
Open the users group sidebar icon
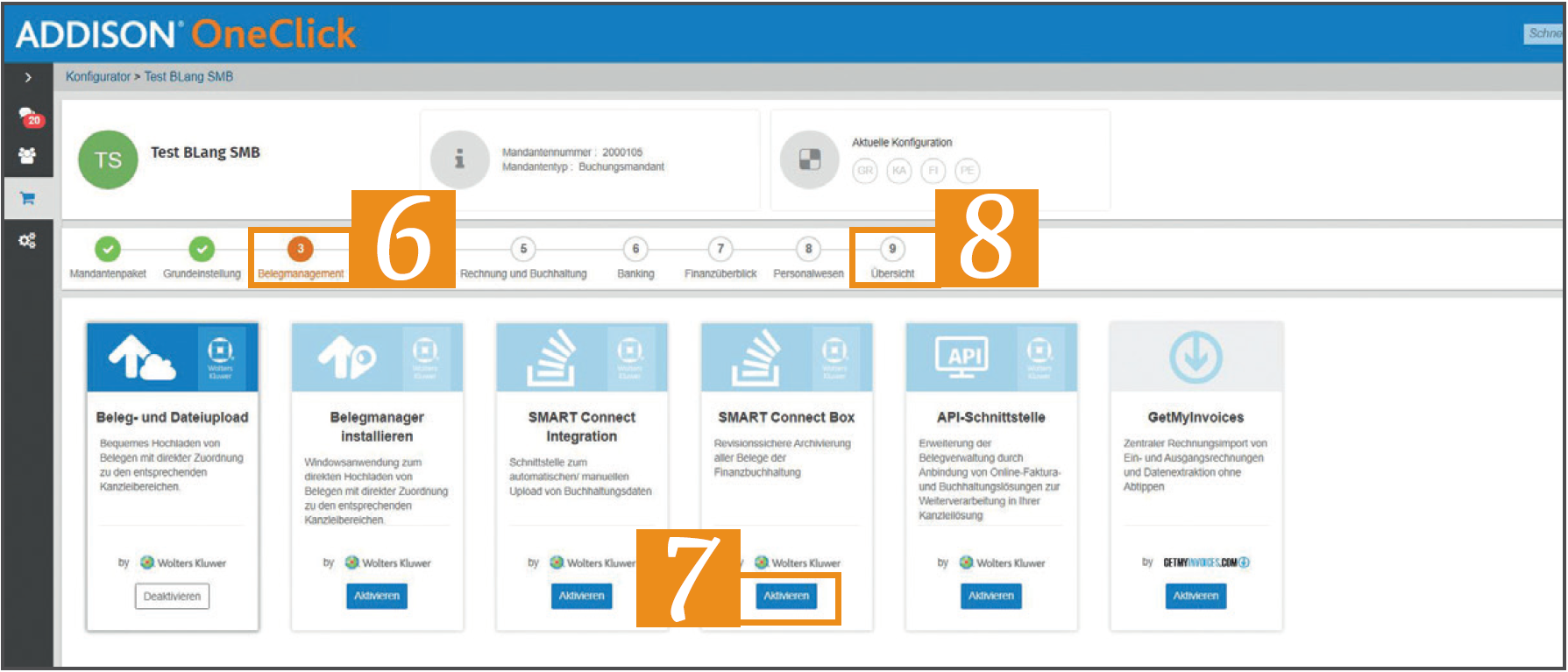point(27,156)
